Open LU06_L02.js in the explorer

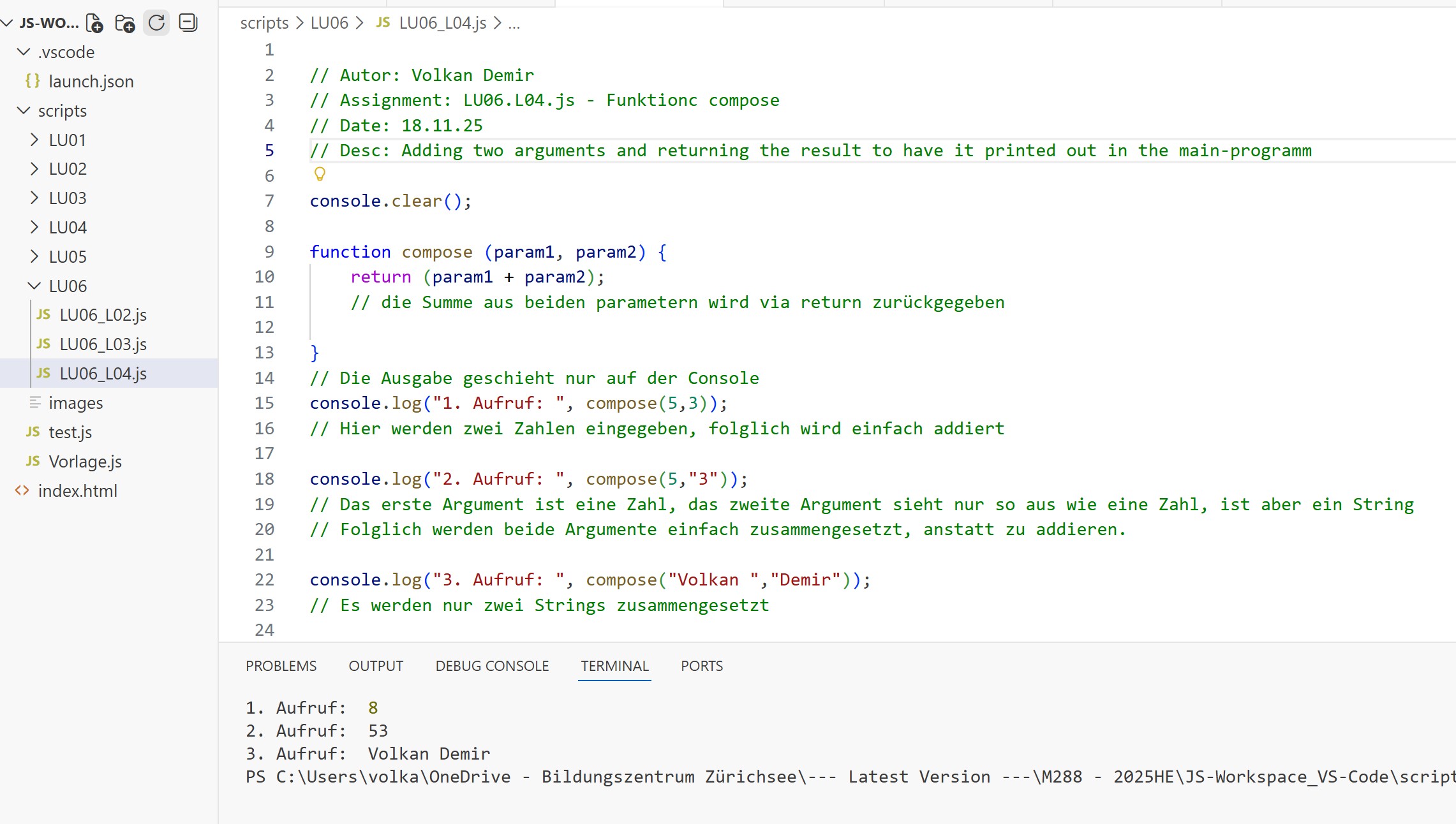103,315
